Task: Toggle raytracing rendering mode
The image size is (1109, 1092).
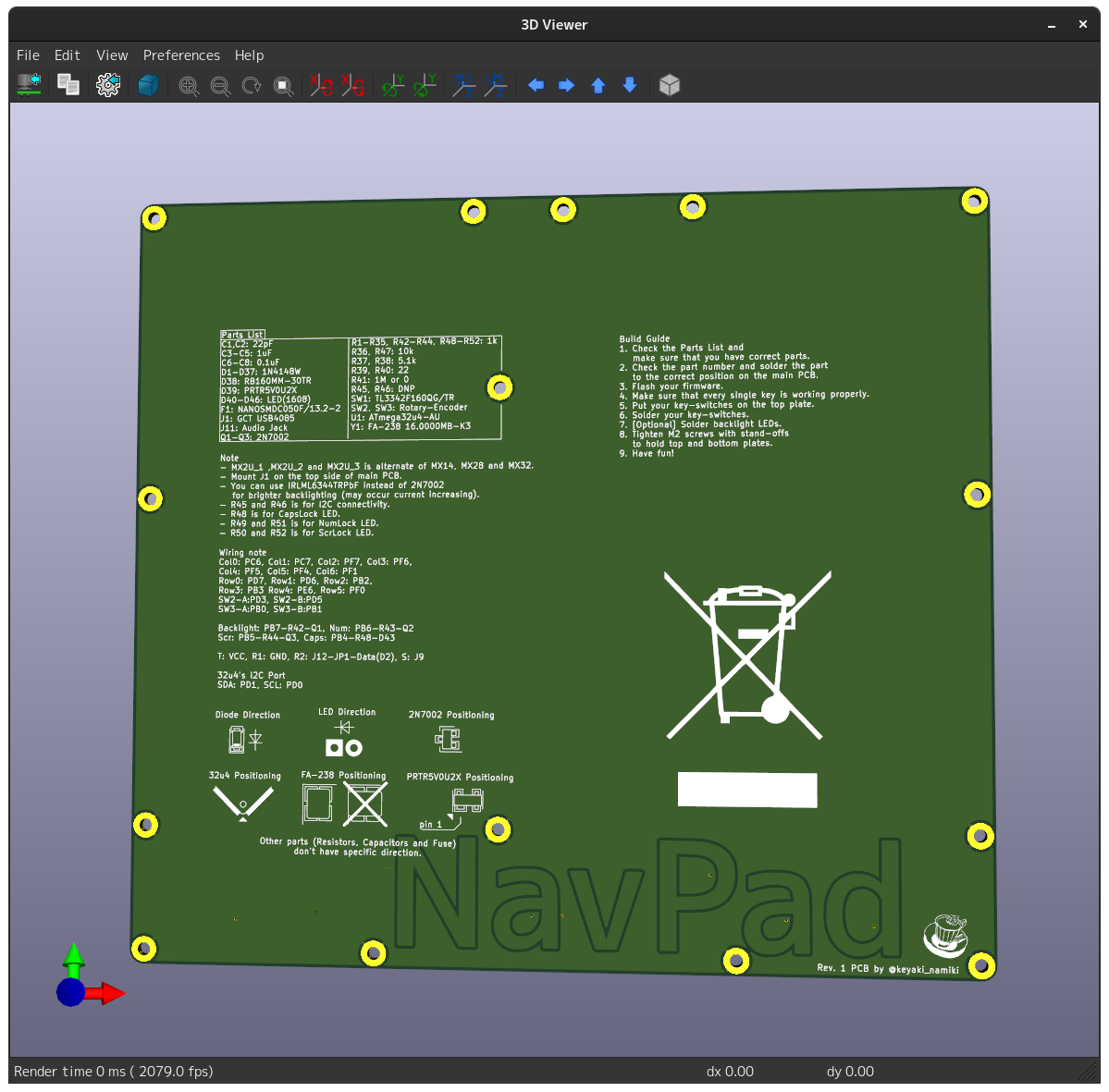Action: [148, 84]
